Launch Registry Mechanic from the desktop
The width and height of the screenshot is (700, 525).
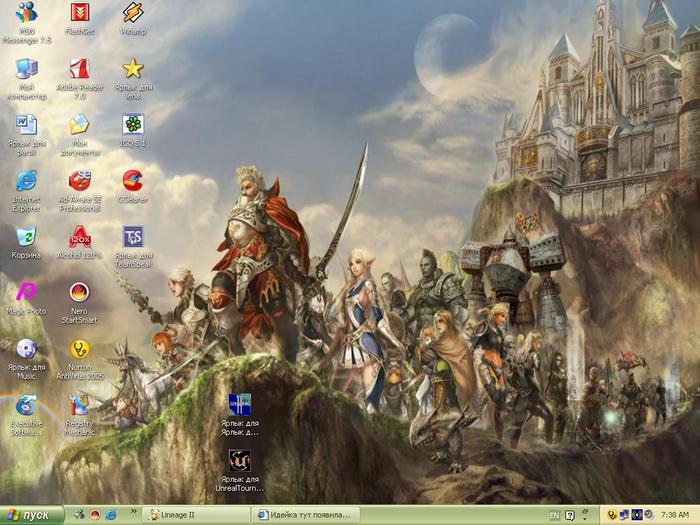pyautogui.click(x=79, y=405)
